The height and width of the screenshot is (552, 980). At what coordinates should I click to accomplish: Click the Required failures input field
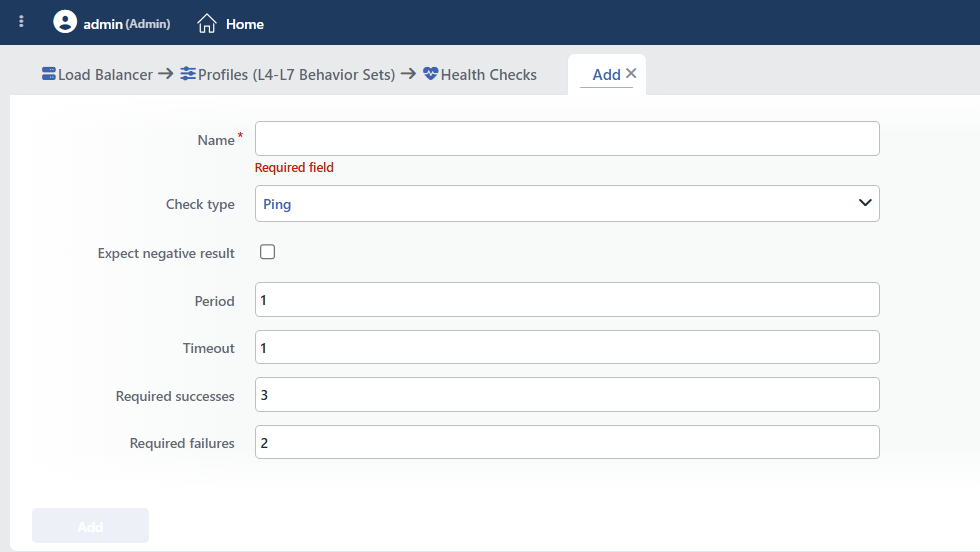point(567,442)
